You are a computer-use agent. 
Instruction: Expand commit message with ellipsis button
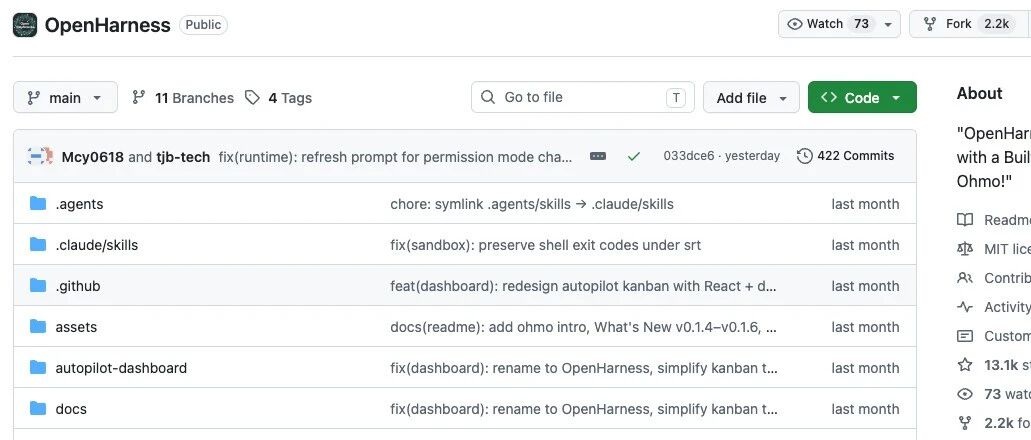(x=598, y=157)
